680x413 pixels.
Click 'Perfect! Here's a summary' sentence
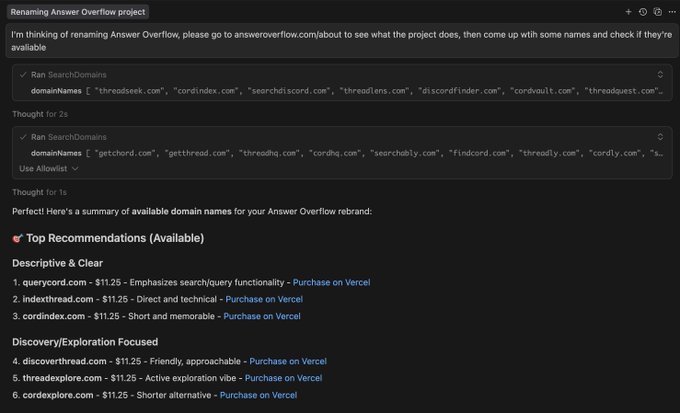[x=192, y=212]
